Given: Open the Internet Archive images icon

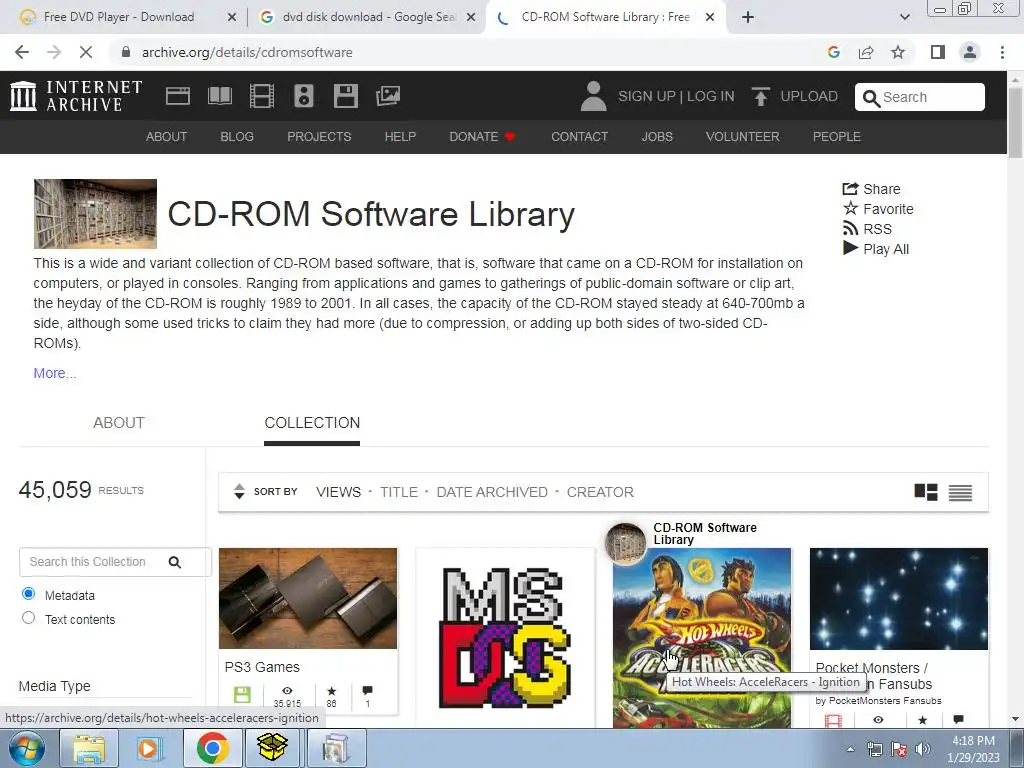Looking at the screenshot, I should 388,96.
